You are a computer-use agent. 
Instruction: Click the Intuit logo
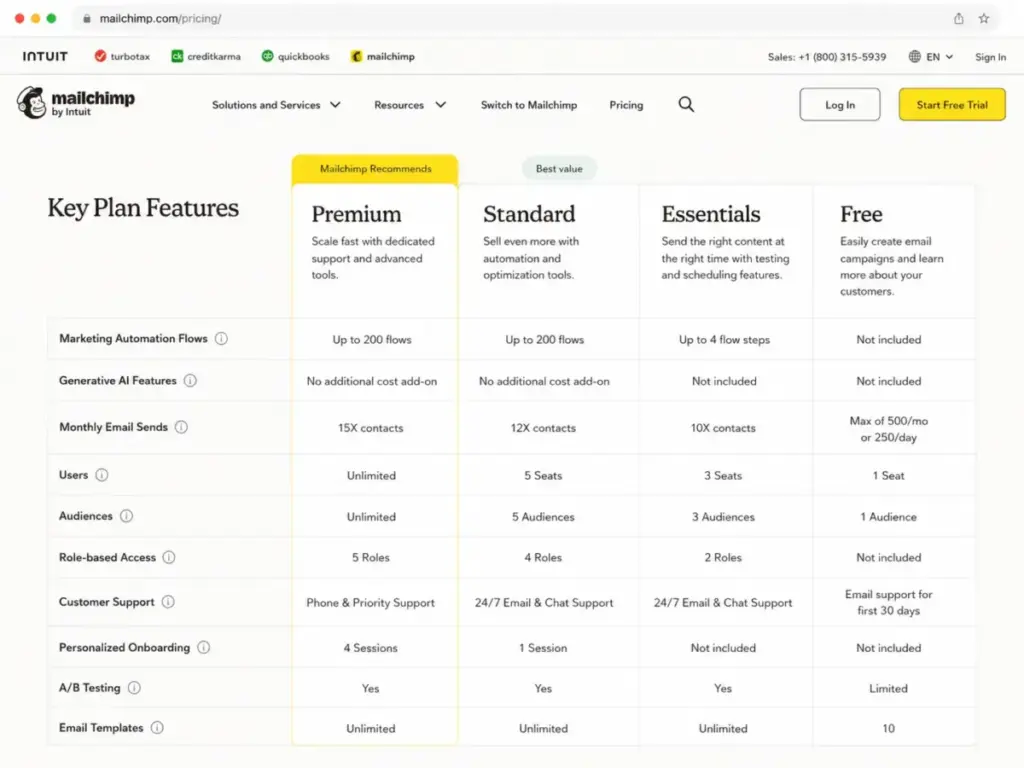(x=45, y=56)
